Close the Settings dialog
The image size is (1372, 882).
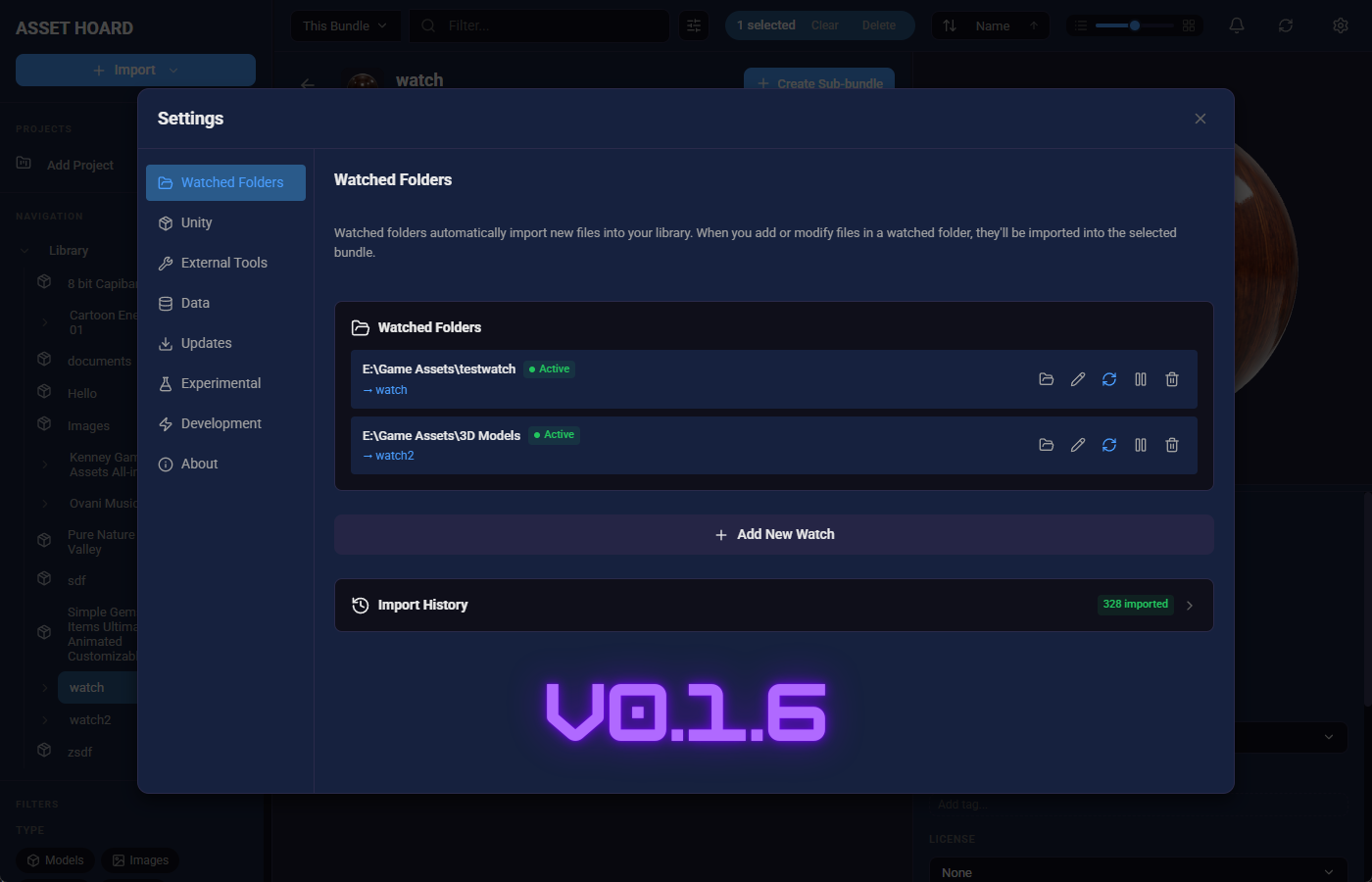pos(1200,119)
